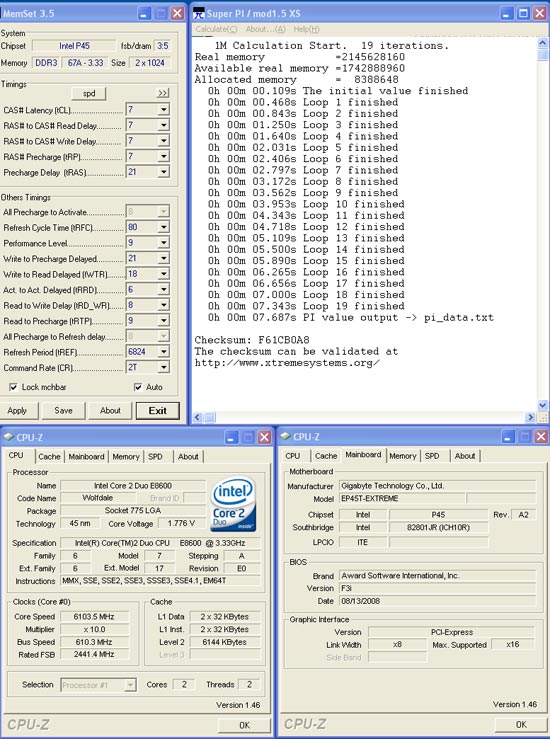The width and height of the screenshot is (550, 739).
Task: Click the Intel Core 2 Duo logo
Action: click(x=234, y=504)
